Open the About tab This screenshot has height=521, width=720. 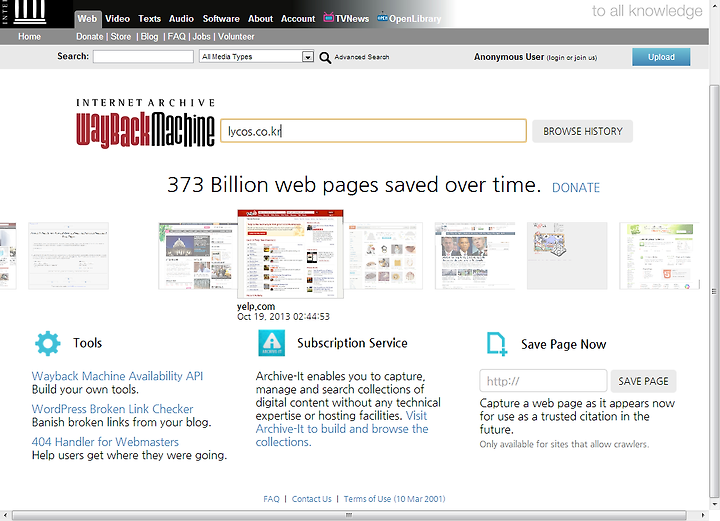tap(260, 19)
